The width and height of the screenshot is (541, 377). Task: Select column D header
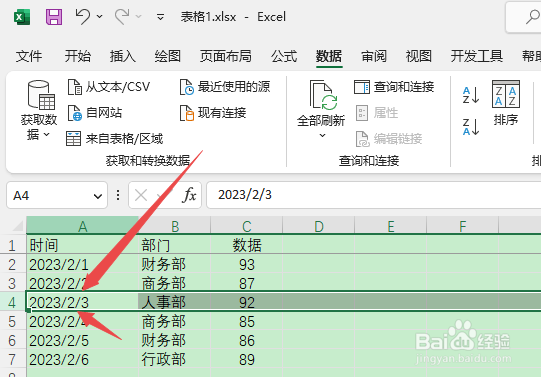(x=318, y=226)
